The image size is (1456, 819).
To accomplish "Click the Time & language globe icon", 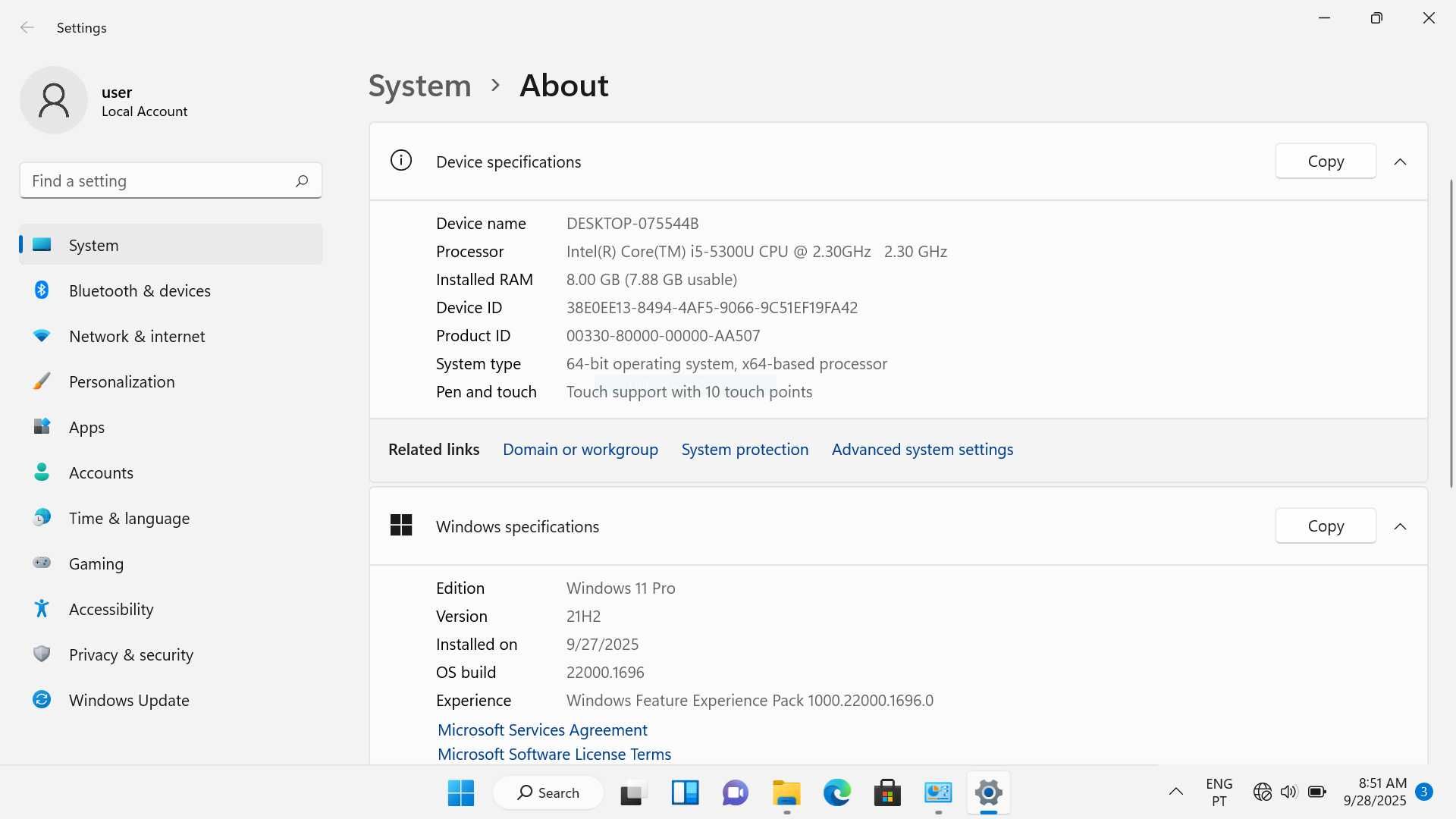I will click(x=42, y=518).
